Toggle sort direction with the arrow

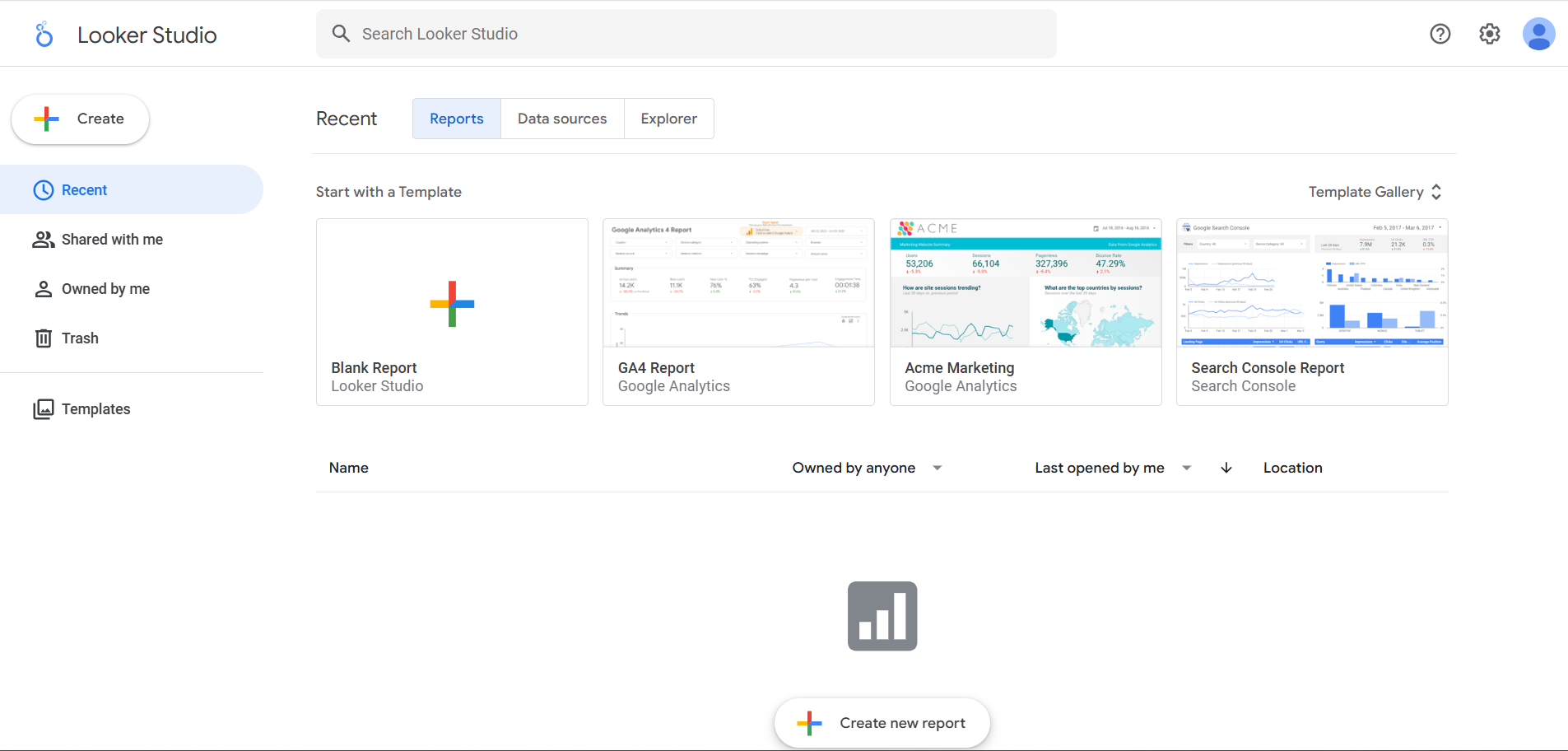tap(1226, 467)
